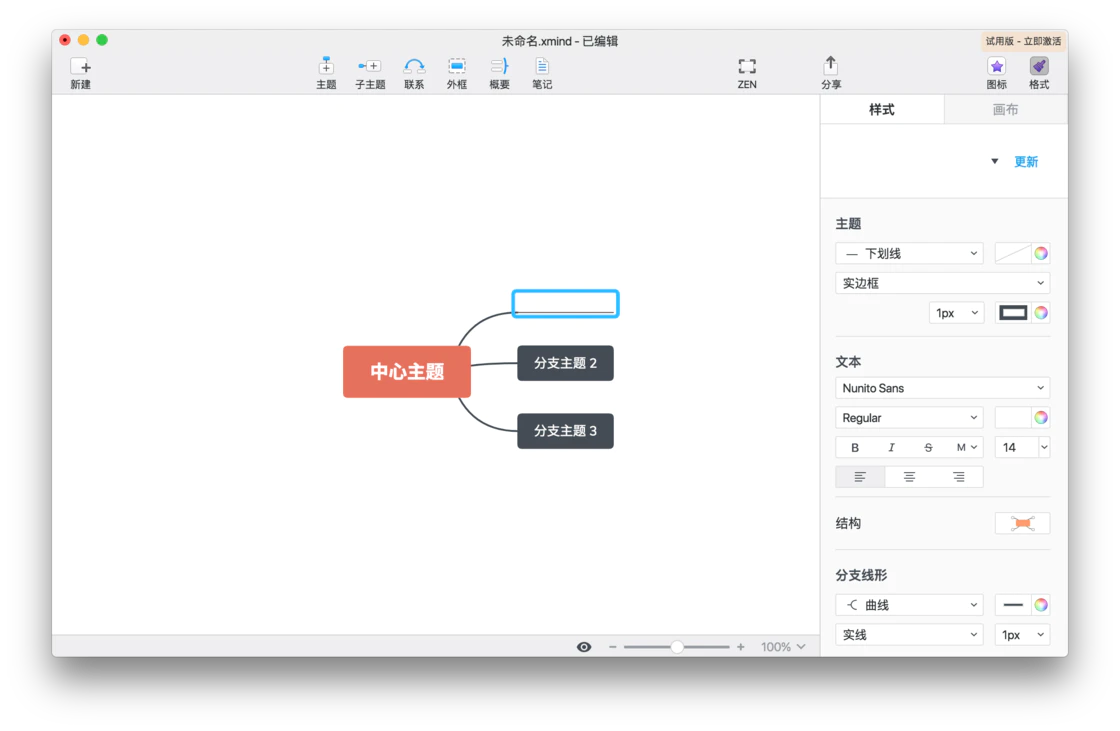Open branch line color wheel
1120x731 pixels.
coord(1041,605)
